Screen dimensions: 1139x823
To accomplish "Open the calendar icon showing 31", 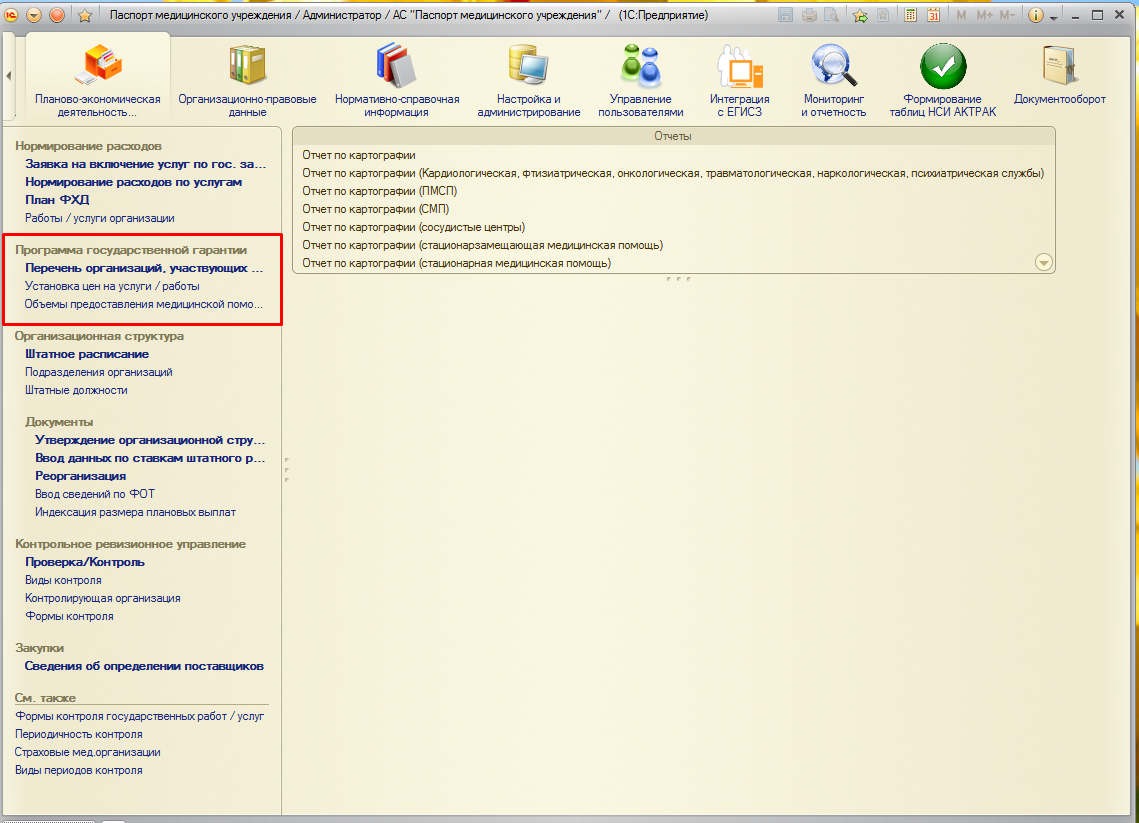I will [x=933, y=15].
